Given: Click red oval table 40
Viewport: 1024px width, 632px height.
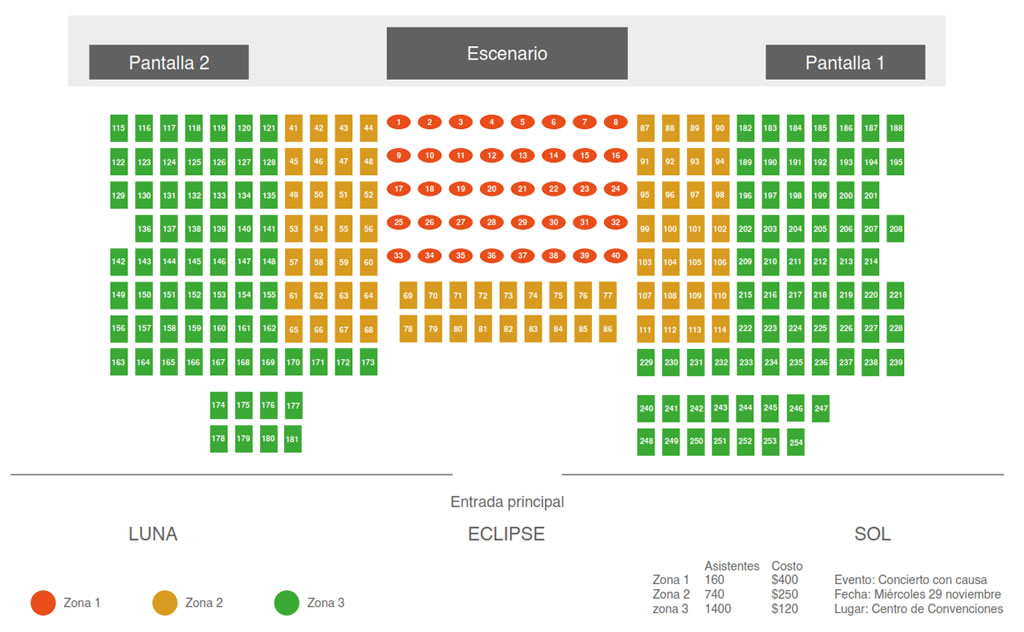Looking at the screenshot, I should pyautogui.click(x=616, y=256).
